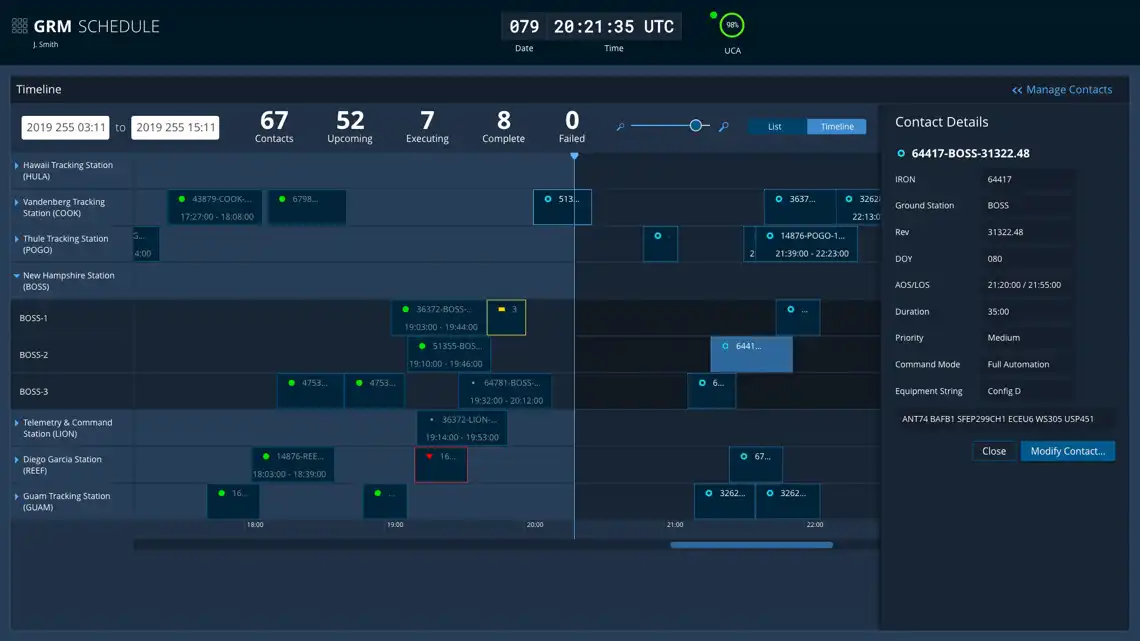
Task: Click the 20:21:35 UTC clock display
Action: (614, 27)
